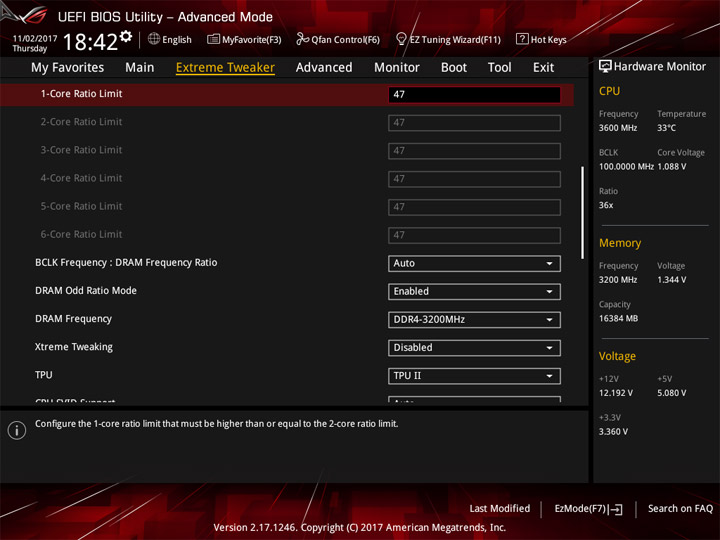Click the Capacity 16384 MB value
This screenshot has width=720, height=540.
tap(618, 319)
